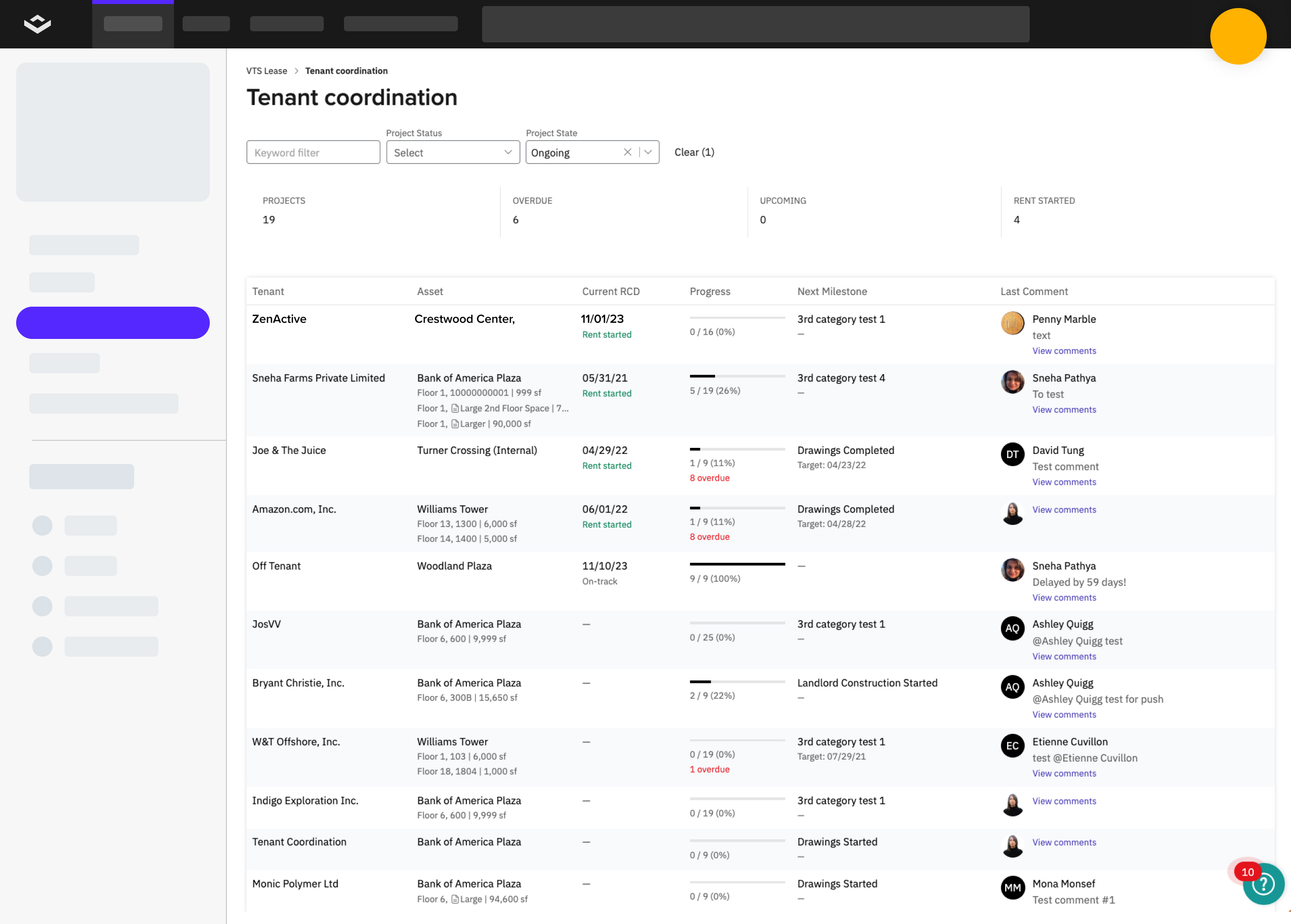Click Sneha Farms 5/19 progress bar

tap(737, 376)
